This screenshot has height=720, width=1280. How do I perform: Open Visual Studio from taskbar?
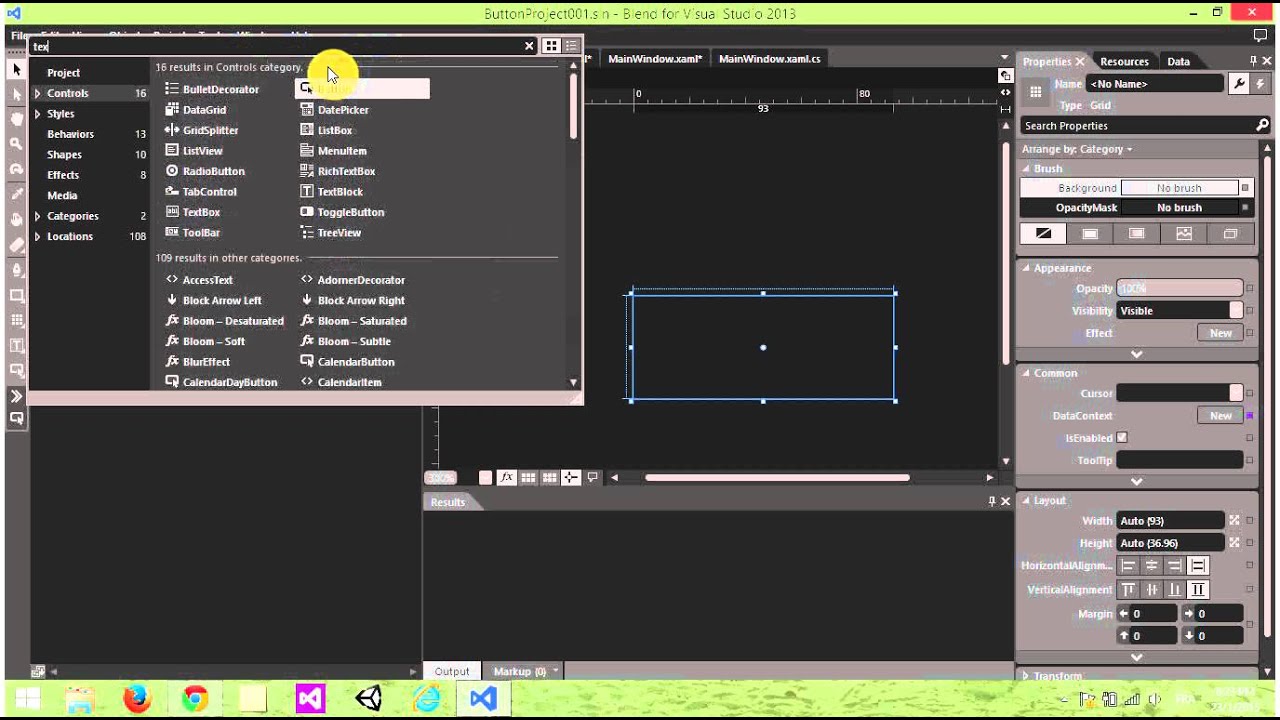483,698
